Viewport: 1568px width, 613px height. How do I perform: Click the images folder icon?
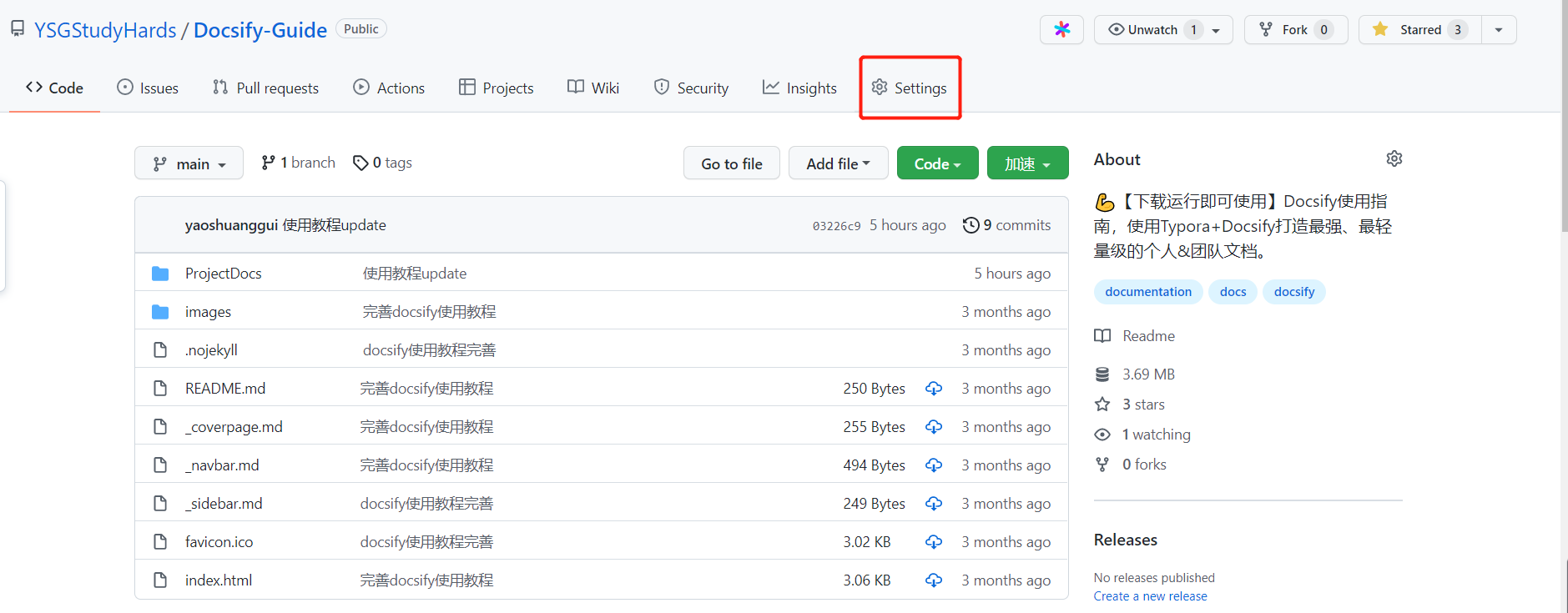tap(160, 312)
